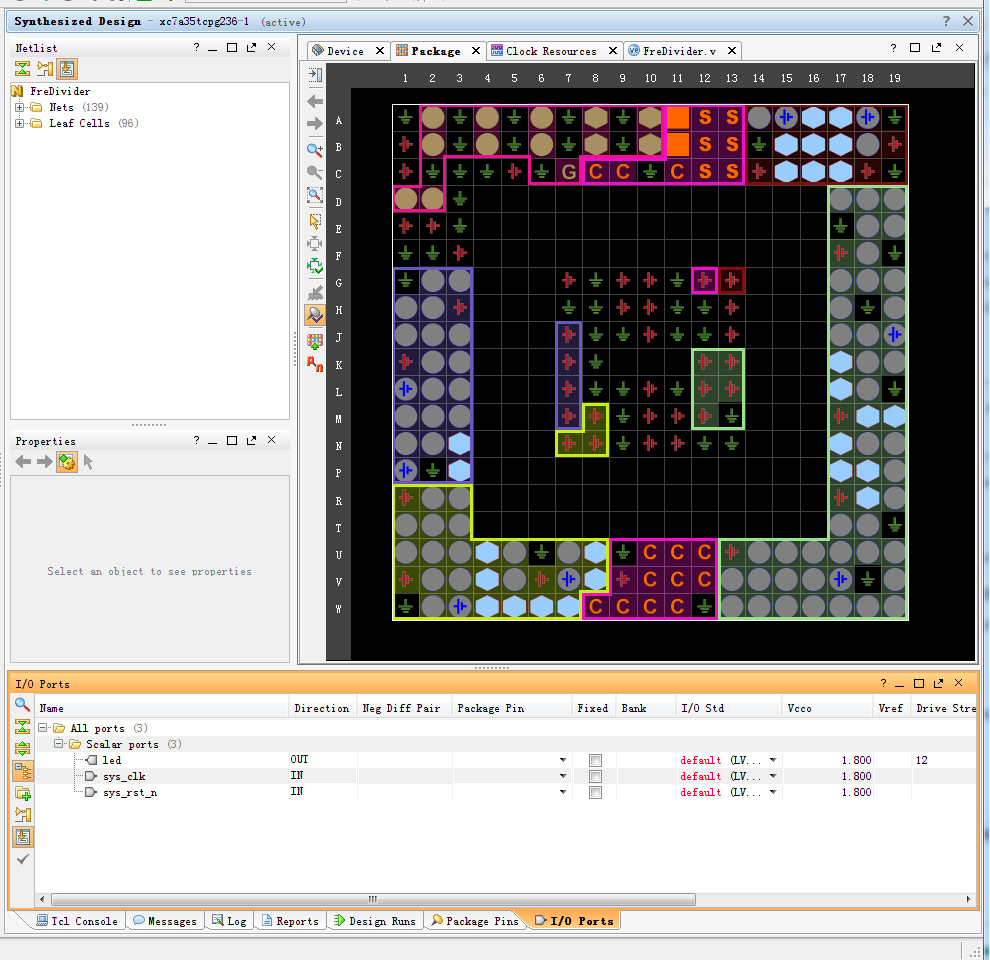This screenshot has width=990, height=960.
Task: Click Collapse All icon in Netlist panel
Action: click(x=22, y=69)
